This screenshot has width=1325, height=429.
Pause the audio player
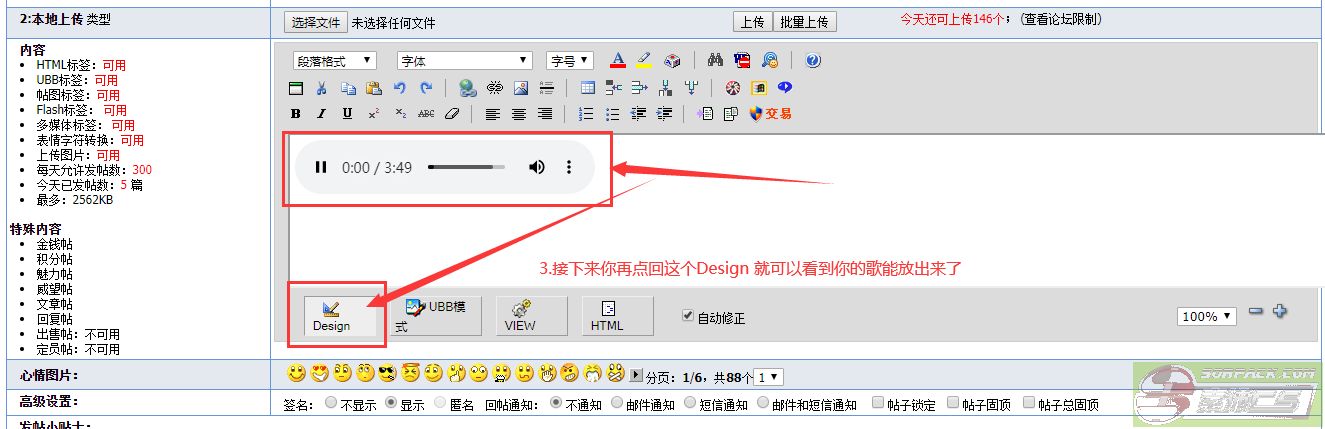[321, 167]
